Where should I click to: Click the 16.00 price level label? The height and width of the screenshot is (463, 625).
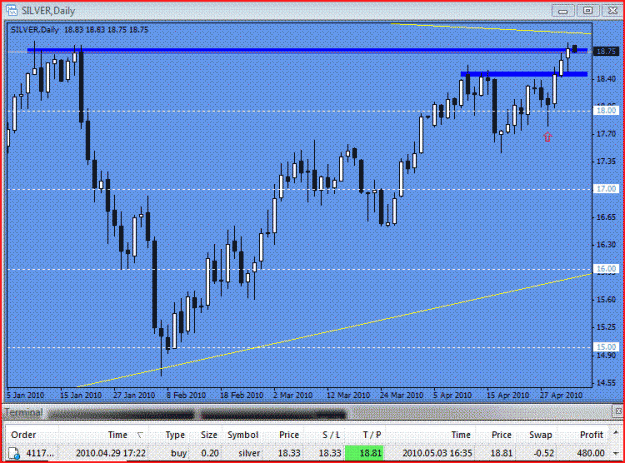tap(606, 269)
